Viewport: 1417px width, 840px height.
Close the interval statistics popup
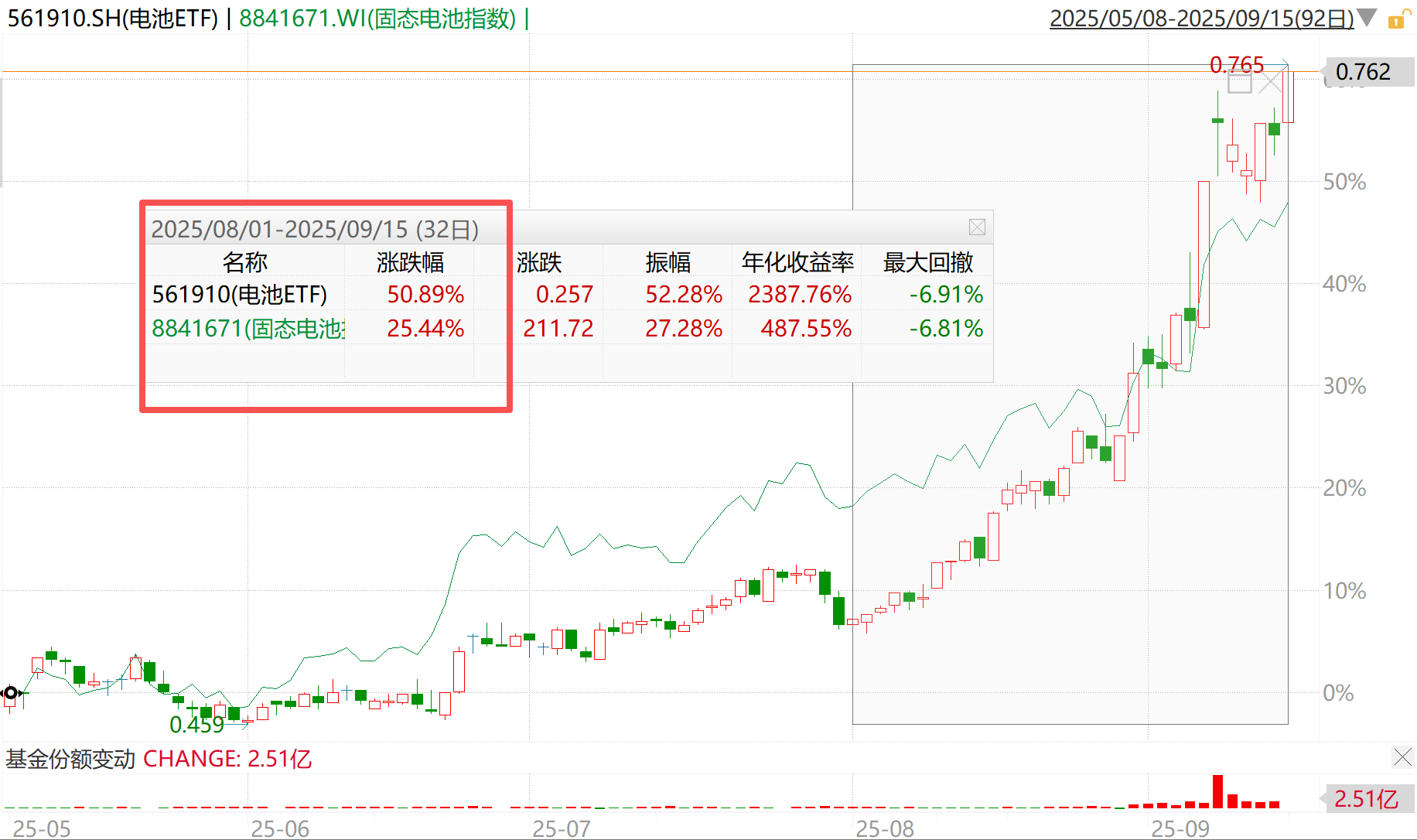(x=977, y=227)
